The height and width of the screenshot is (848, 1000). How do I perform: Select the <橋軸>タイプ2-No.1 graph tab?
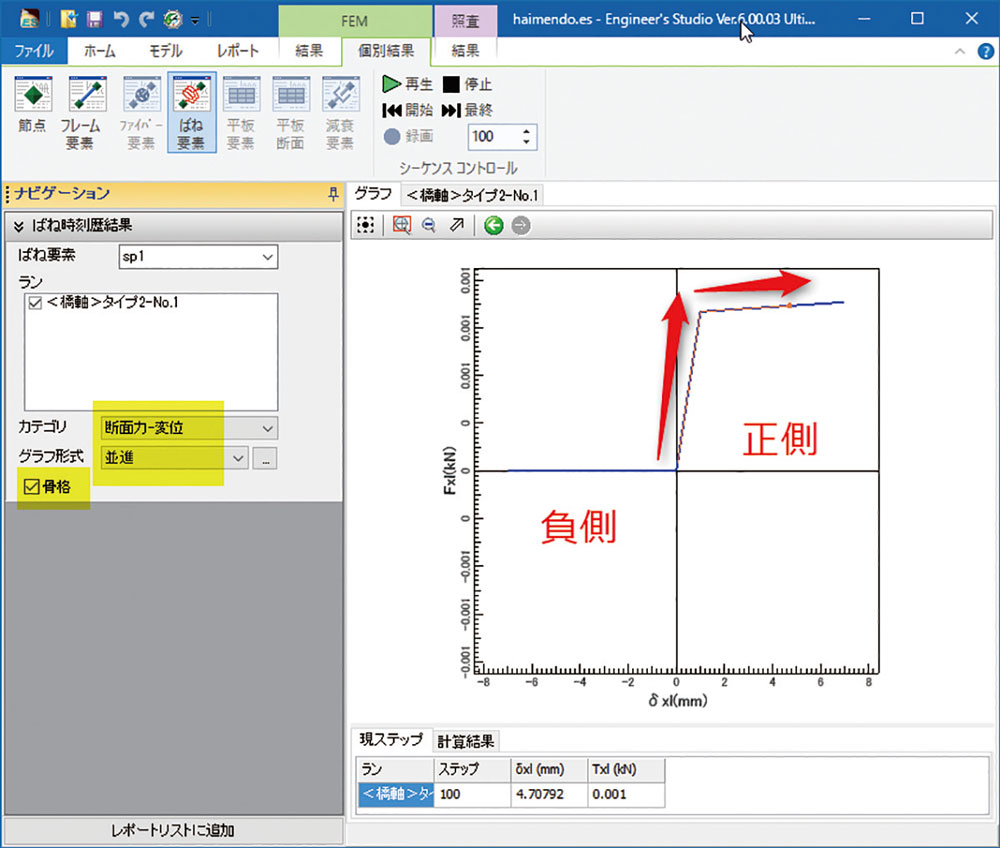tap(473, 195)
